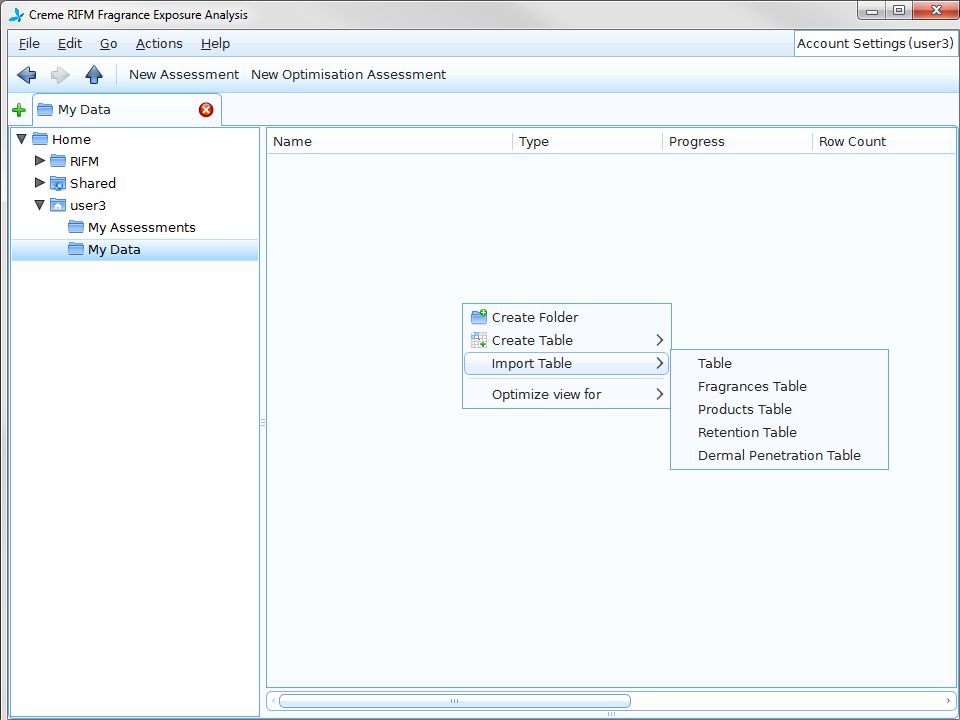
Task: Select Create Table in context menu
Action: 567,340
